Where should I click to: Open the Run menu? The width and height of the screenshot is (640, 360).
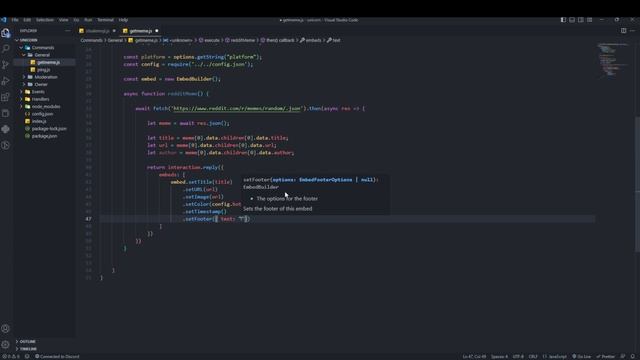pos(88,20)
